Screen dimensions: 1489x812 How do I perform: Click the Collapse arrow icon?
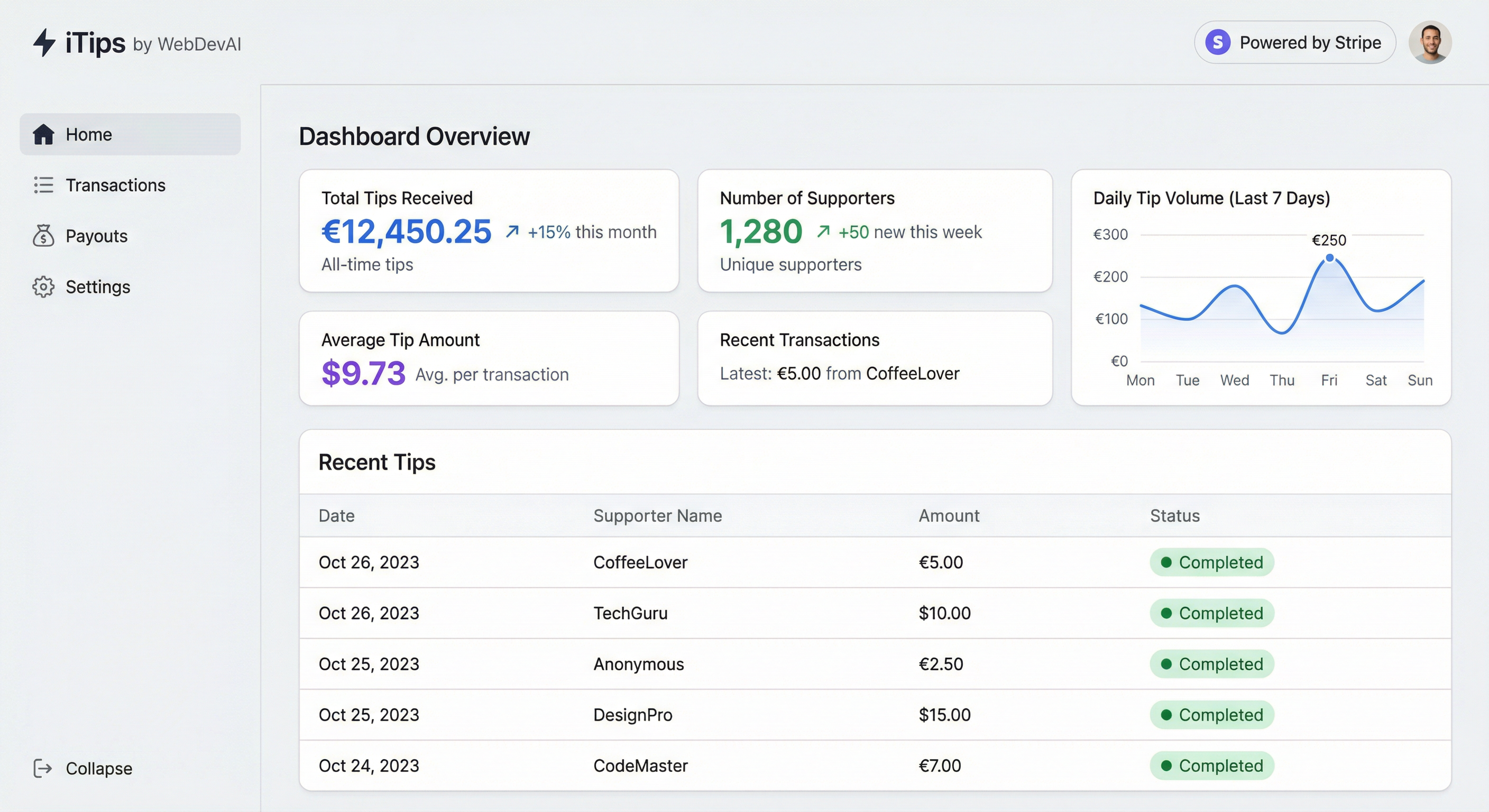tap(43, 768)
